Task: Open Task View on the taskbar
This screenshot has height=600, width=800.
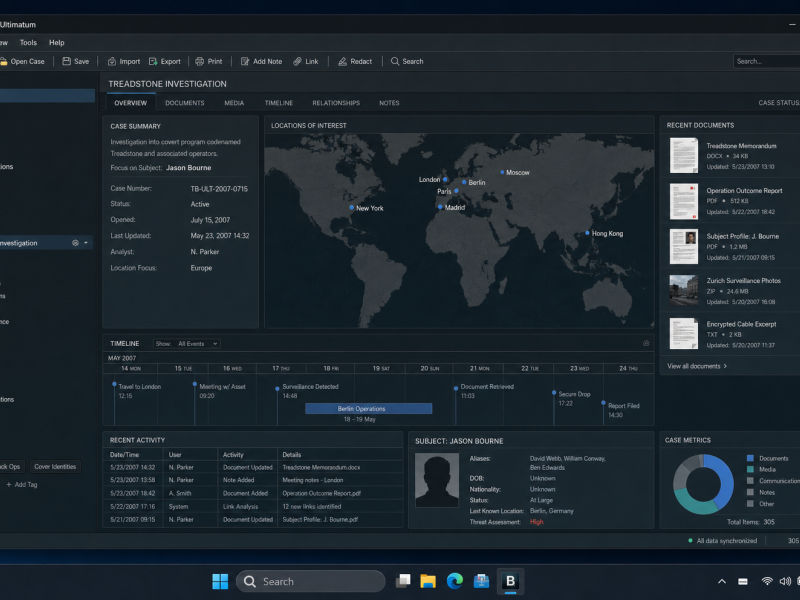Action: point(404,581)
